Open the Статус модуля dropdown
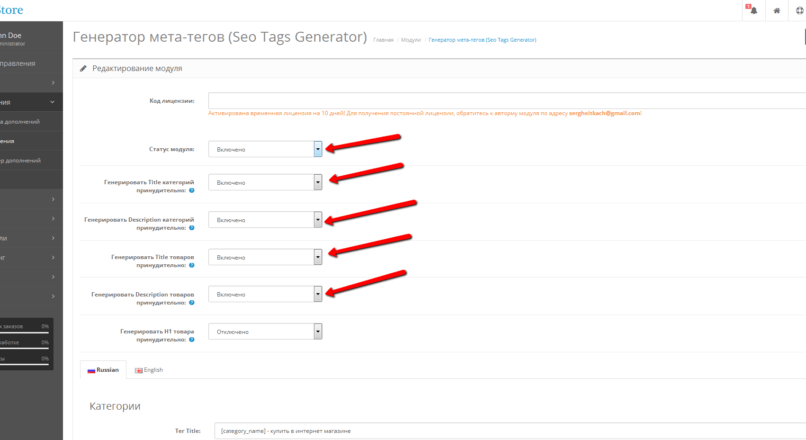 click(x=265, y=149)
